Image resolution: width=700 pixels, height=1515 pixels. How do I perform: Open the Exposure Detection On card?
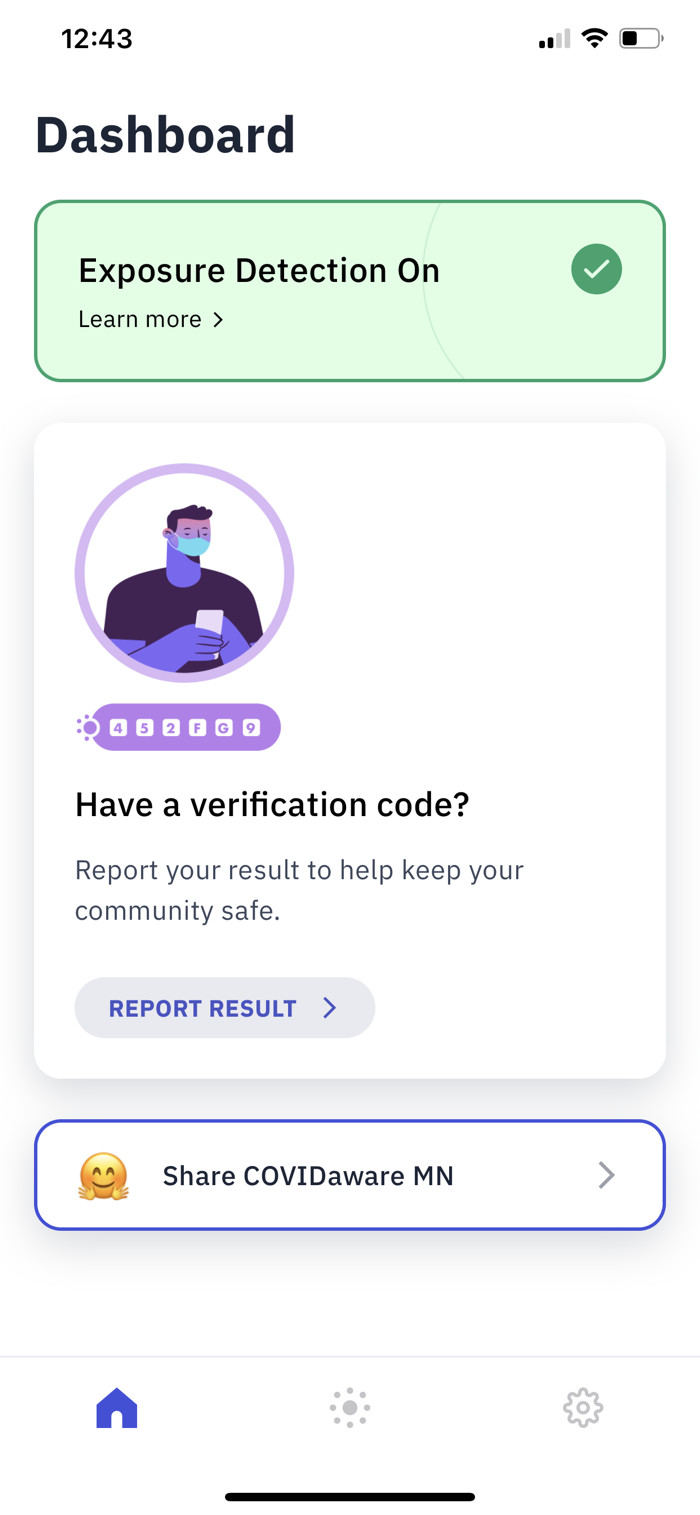click(x=350, y=291)
